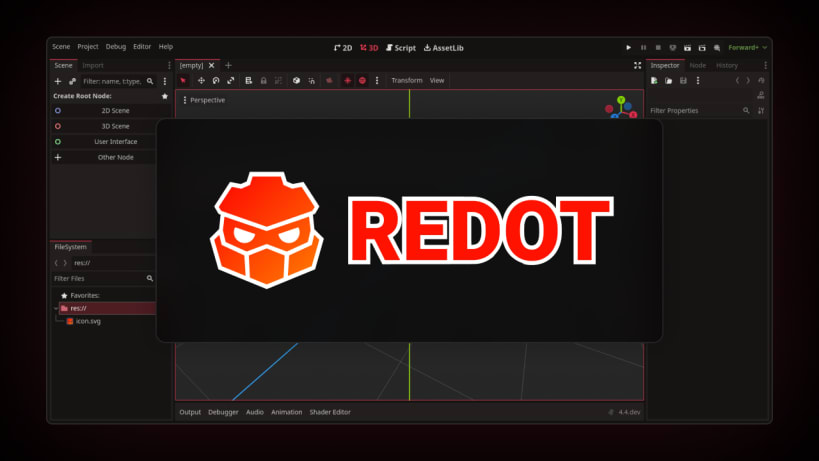Open the Forward+ renderer dropdown
Image resolution: width=819 pixels, height=461 pixels.
click(747, 48)
